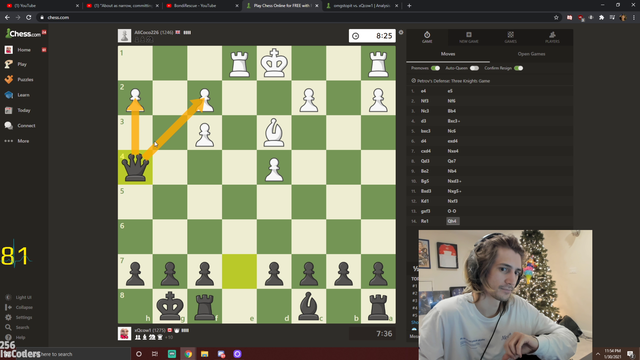Screen dimensions: 640x360
Task: Open Cortana circle on the taskbar
Action: [x=139, y=354]
